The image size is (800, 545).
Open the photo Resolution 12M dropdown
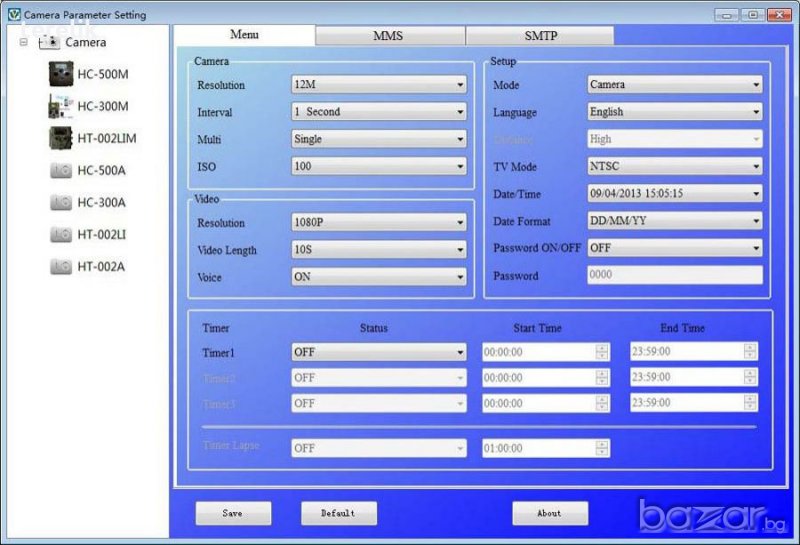click(x=379, y=85)
